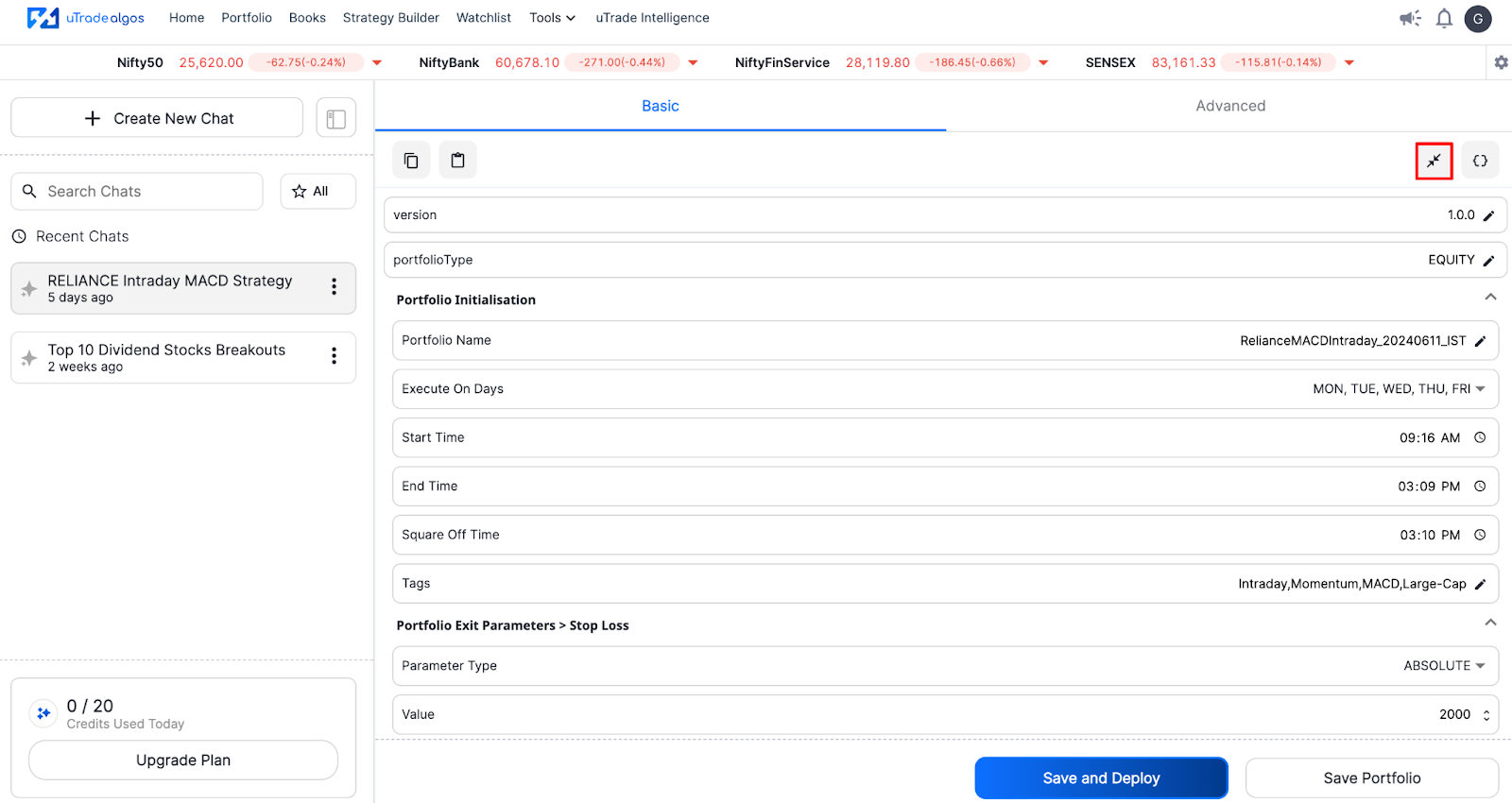1512x803 pixels.
Task: Click the credits sparkle icon
Action: click(x=43, y=713)
